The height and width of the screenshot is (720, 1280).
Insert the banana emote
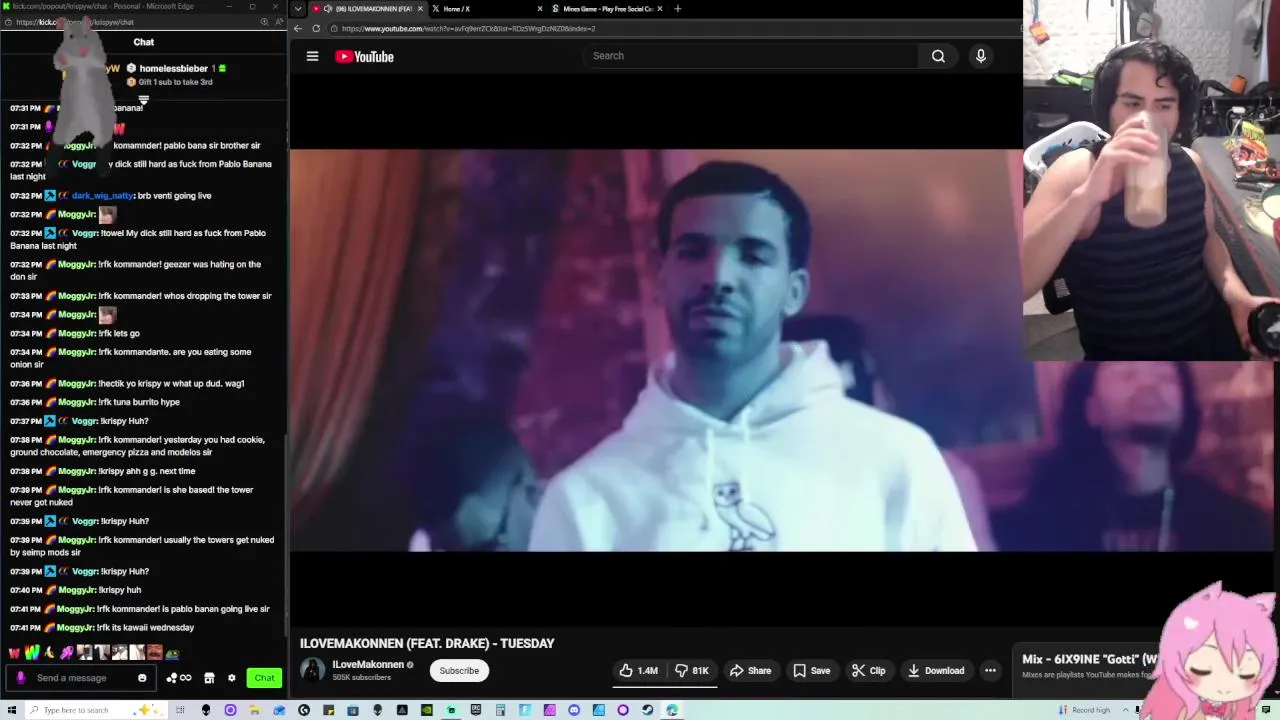coord(49,653)
